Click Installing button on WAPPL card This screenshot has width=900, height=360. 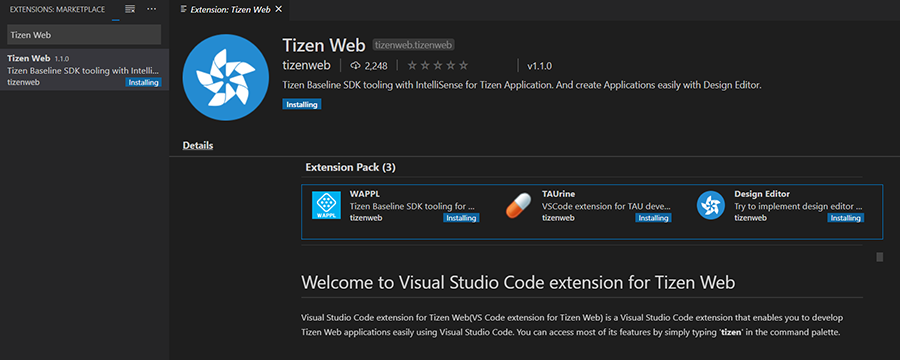pos(461,218)
